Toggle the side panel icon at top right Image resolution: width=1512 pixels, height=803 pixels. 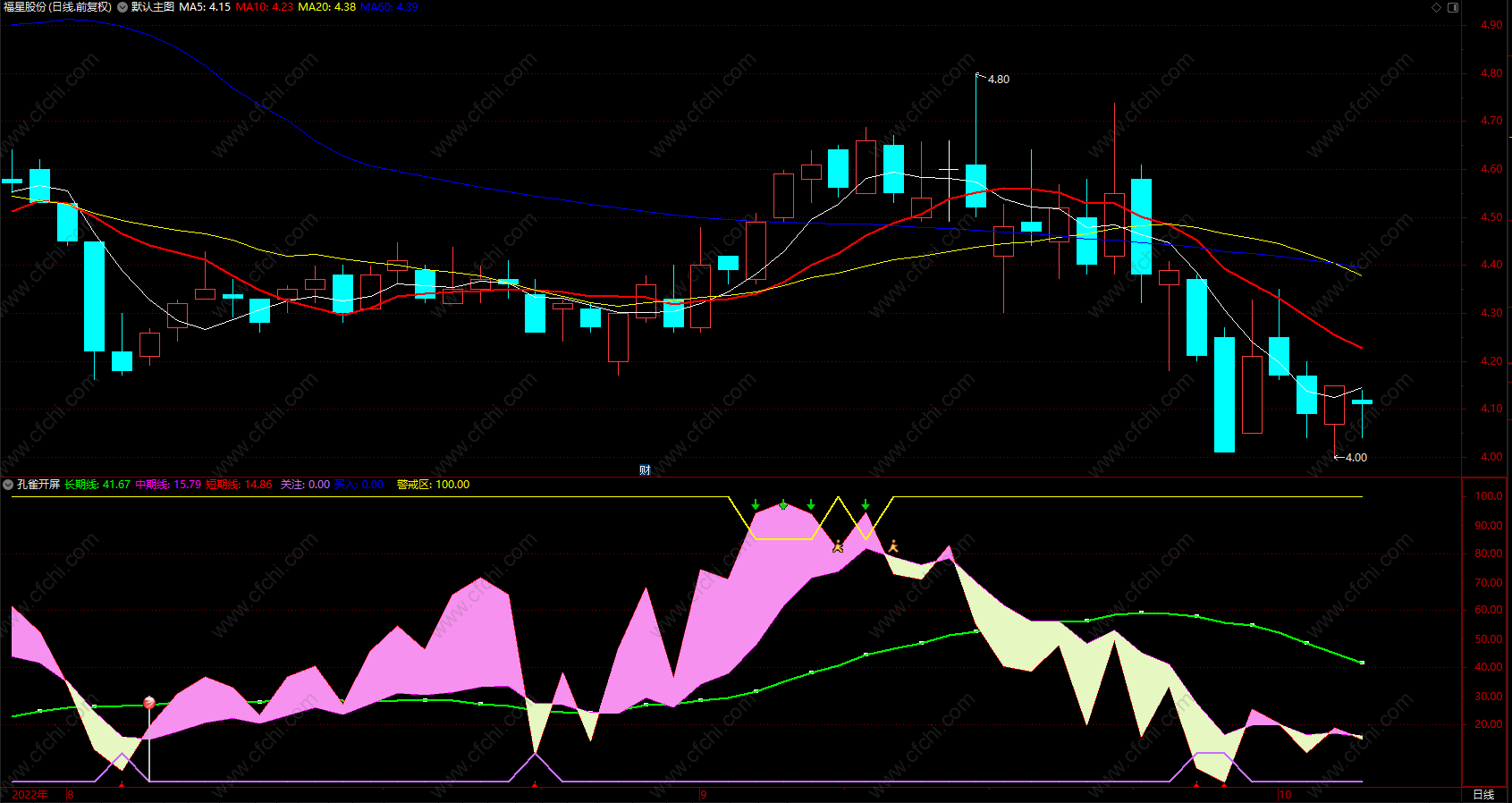[1453, 7]
